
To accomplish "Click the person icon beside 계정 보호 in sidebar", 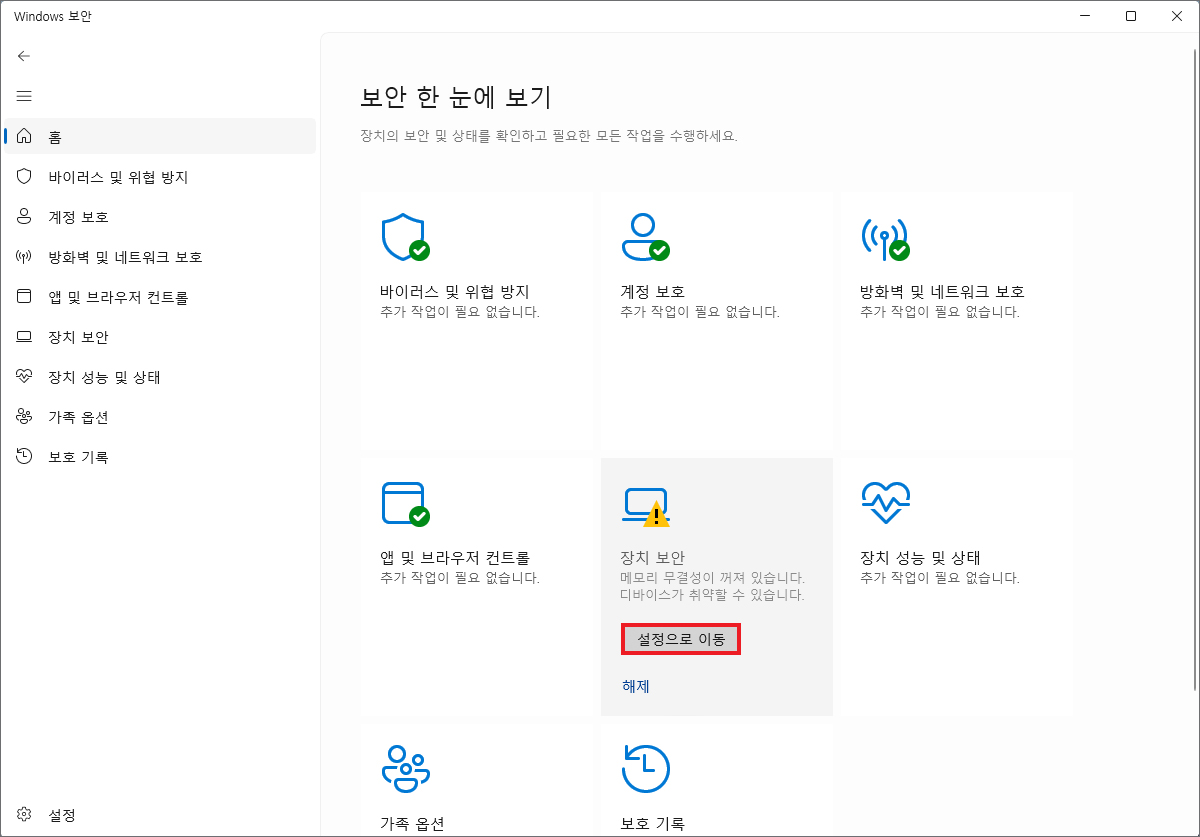I will coord(25,216).
